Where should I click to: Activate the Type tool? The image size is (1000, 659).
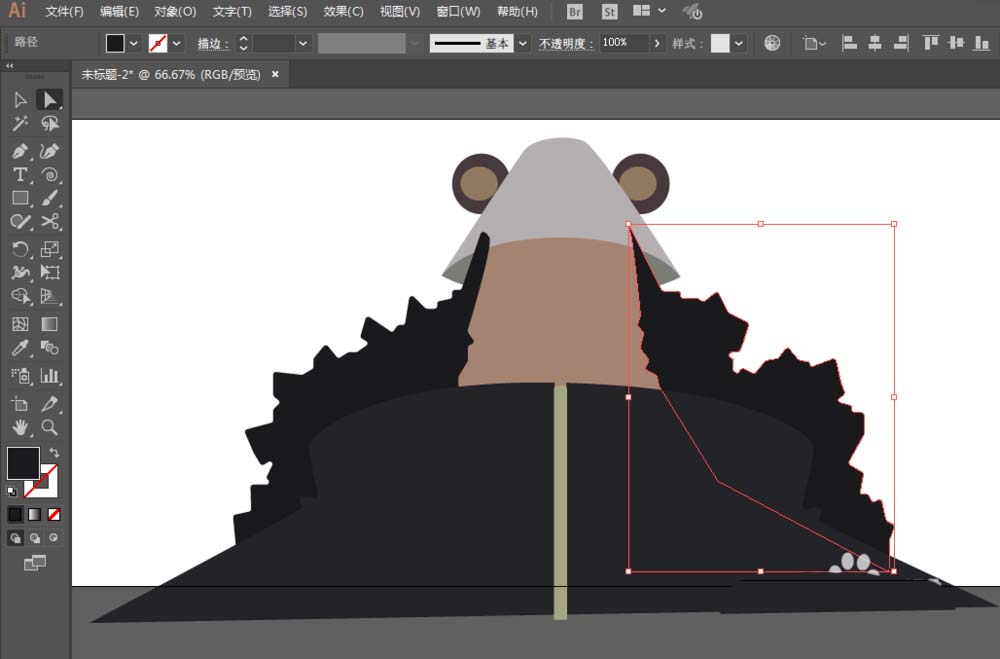(x=20, y=175)
